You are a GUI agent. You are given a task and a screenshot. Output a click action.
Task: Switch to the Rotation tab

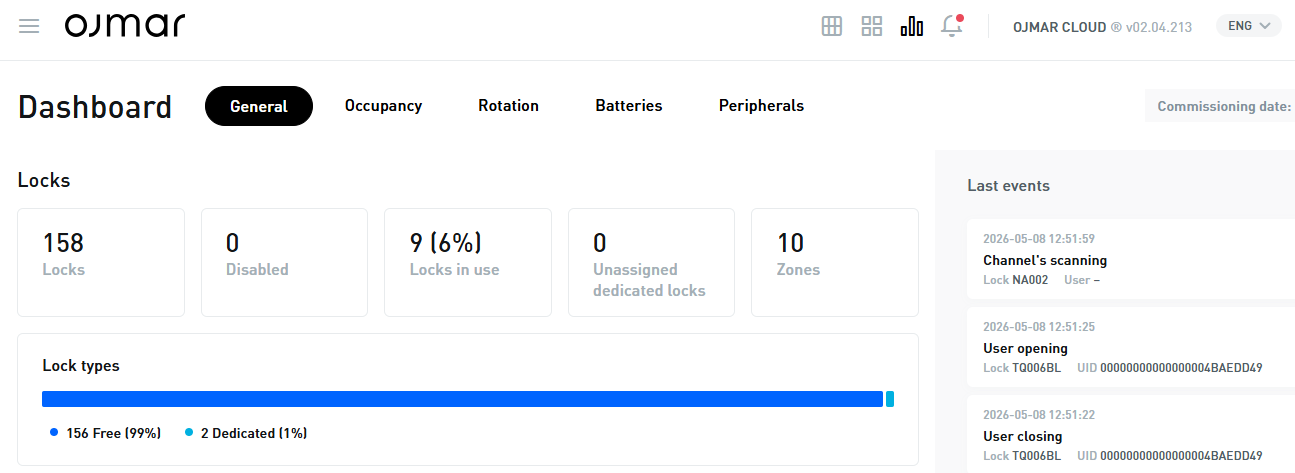tap(508, 106)
